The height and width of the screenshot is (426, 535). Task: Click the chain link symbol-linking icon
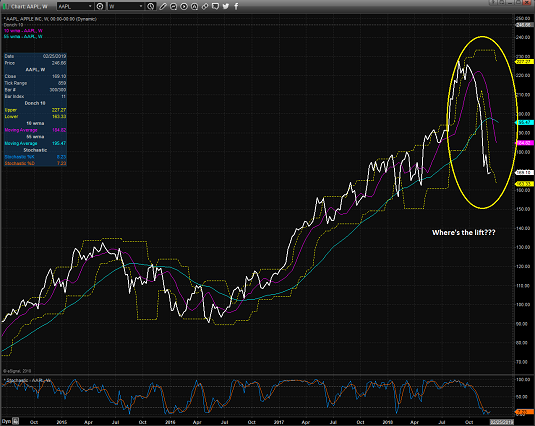coord(205,6)
